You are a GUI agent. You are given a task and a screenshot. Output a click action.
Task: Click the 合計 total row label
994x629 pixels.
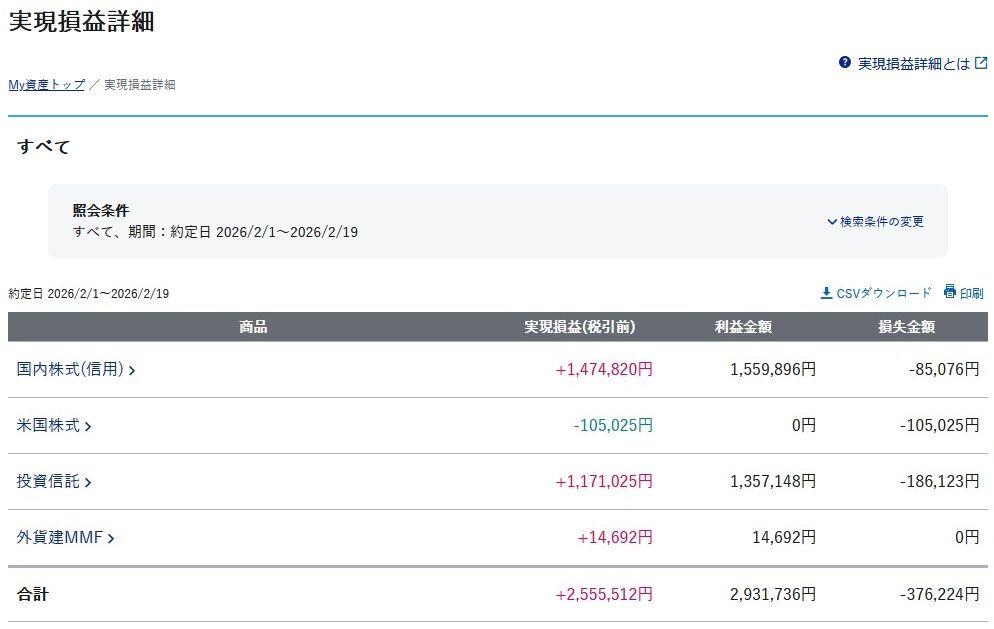32,594
